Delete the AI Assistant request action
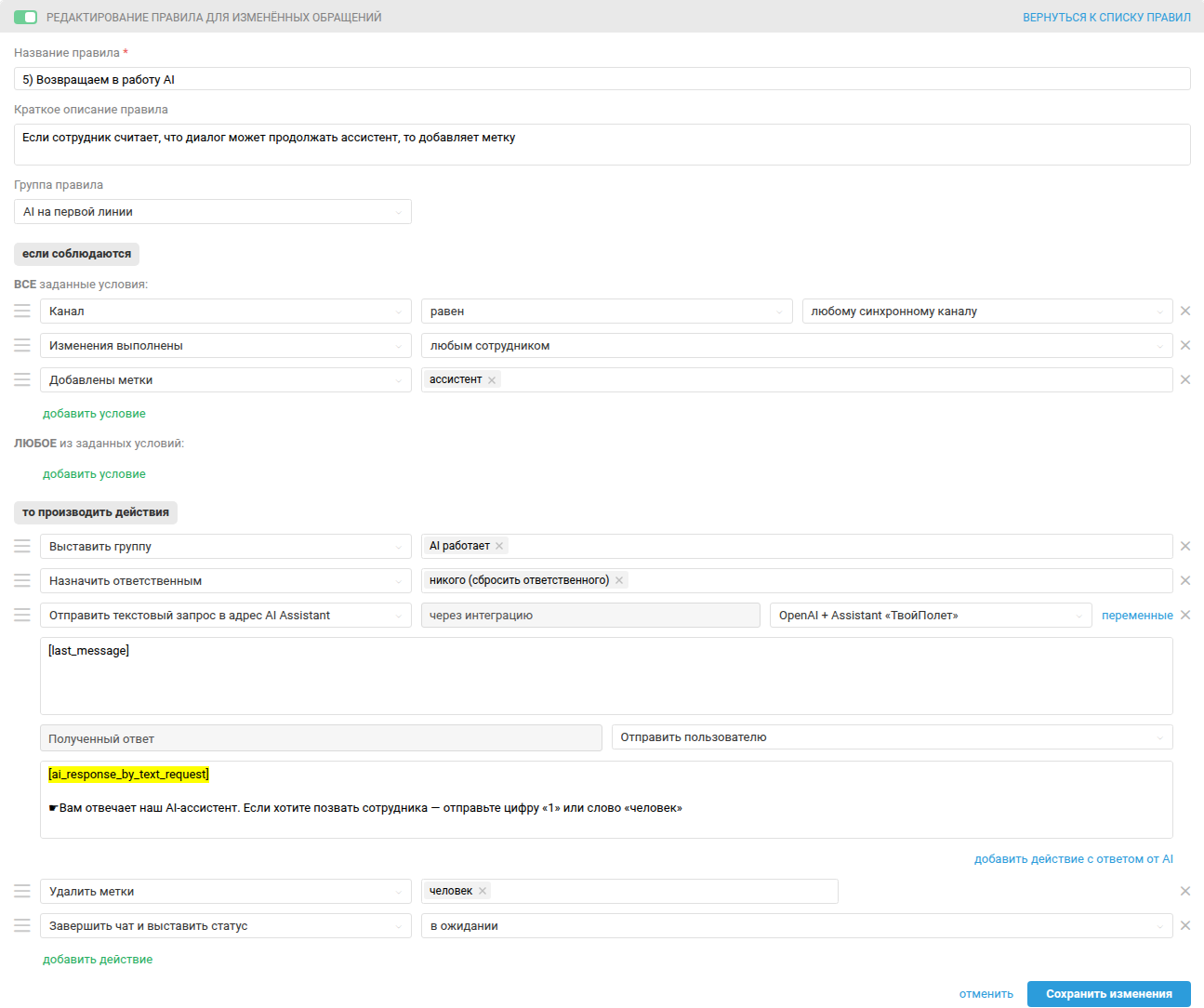Screen dimensions: 1204x1008 coord(1185,615)
